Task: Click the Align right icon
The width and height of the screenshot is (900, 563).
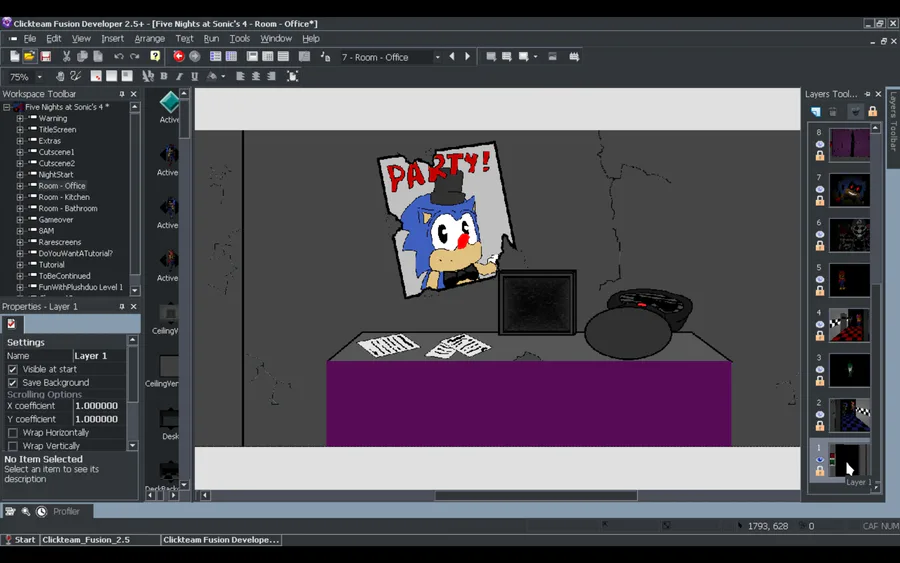Action: 271,76
